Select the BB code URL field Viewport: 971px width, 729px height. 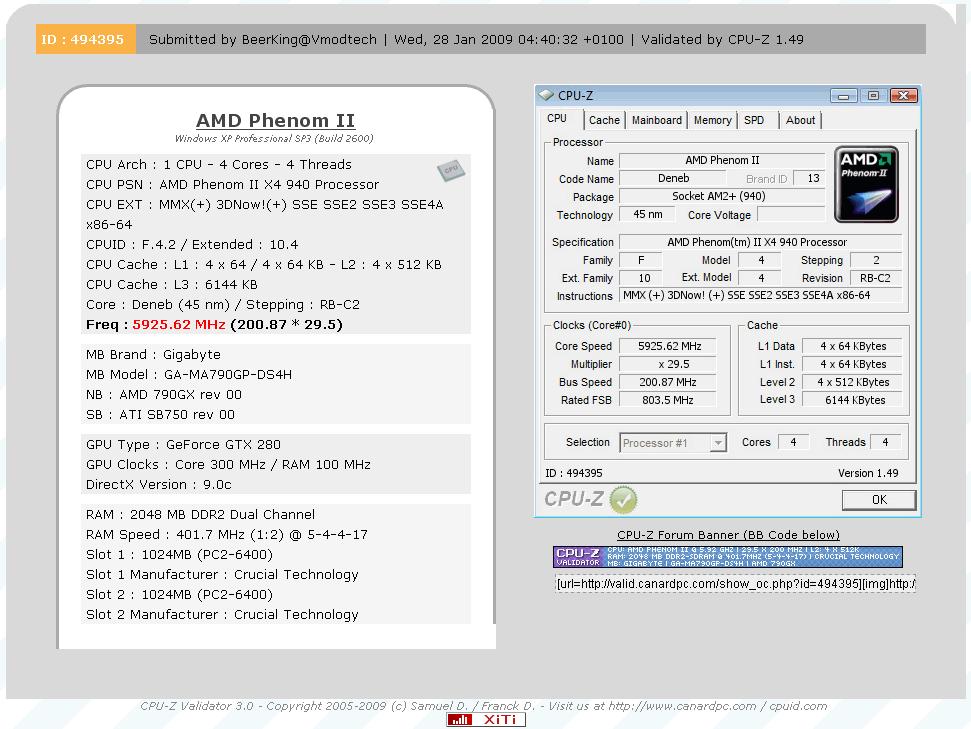(x=735, y=583)
